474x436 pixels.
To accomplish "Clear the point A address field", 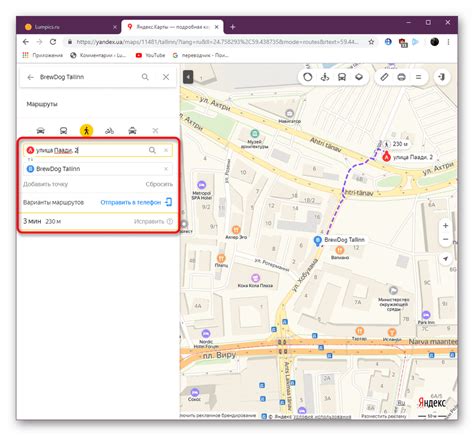I will [166, 150].
